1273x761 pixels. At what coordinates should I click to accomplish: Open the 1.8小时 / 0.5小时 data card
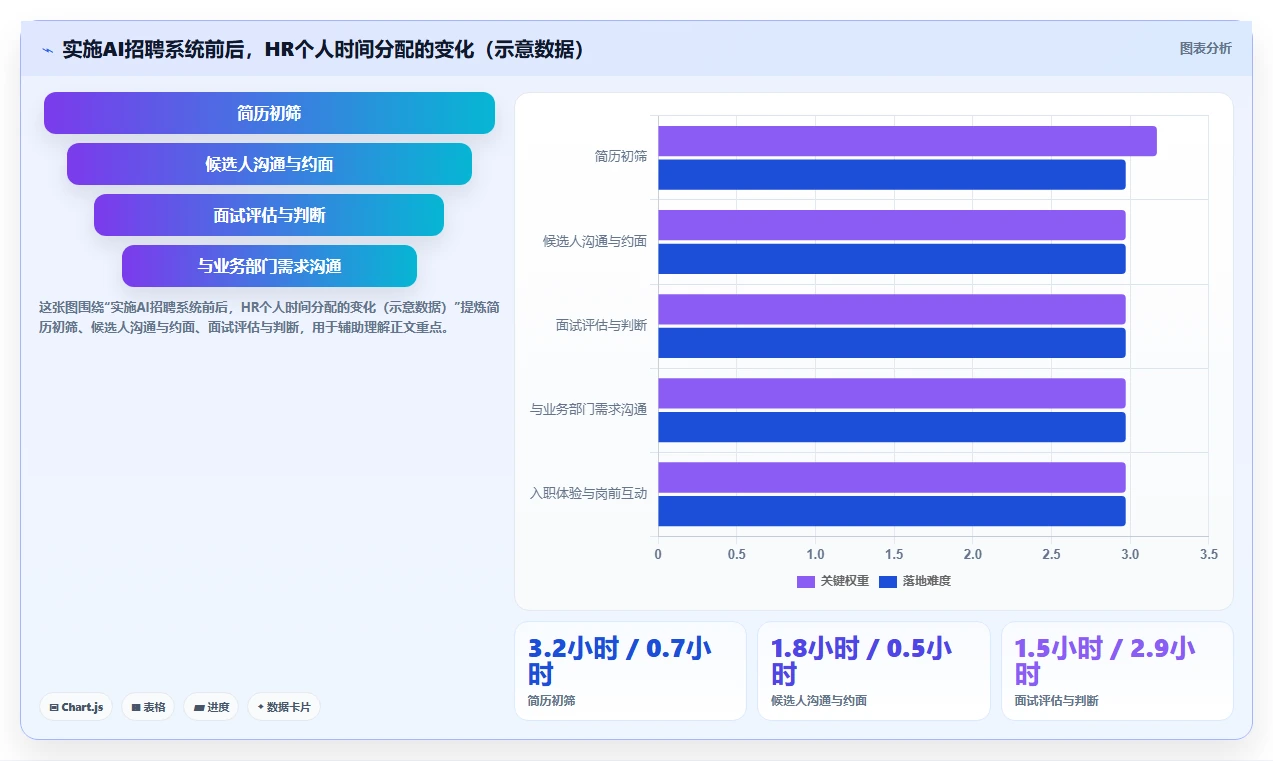click(873, 671)
